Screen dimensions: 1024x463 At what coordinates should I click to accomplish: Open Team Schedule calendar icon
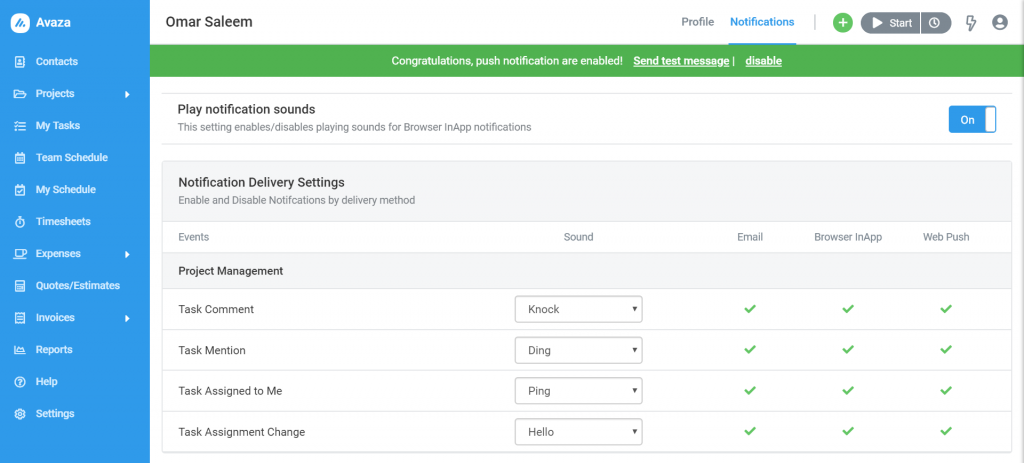pyautogui.click(x=20, y=157)
